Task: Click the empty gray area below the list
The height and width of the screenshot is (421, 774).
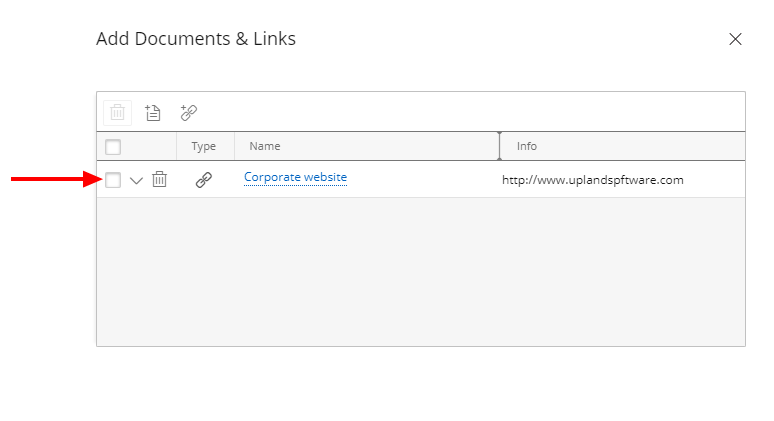Action: (x=421, y=271)
